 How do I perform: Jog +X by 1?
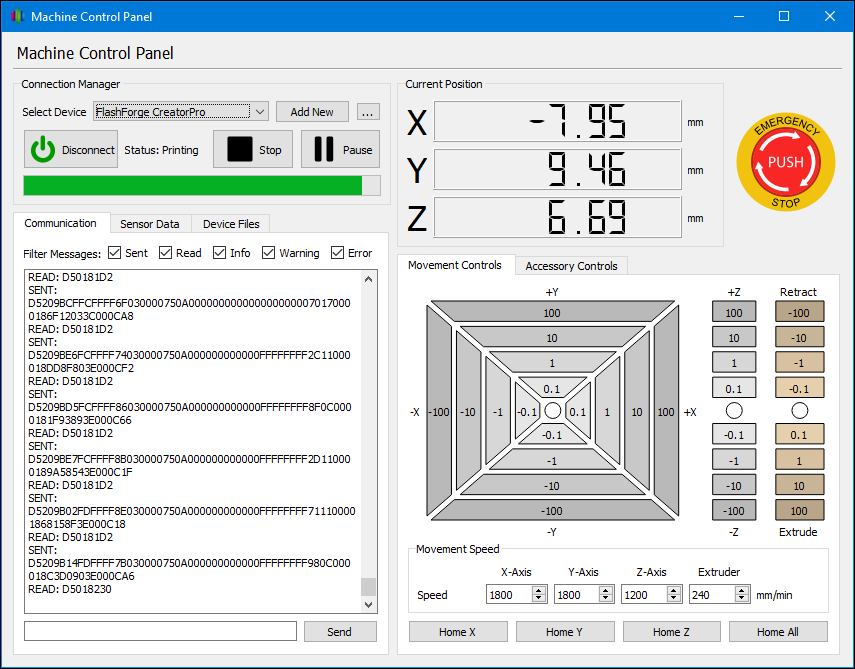coord(607,412)
